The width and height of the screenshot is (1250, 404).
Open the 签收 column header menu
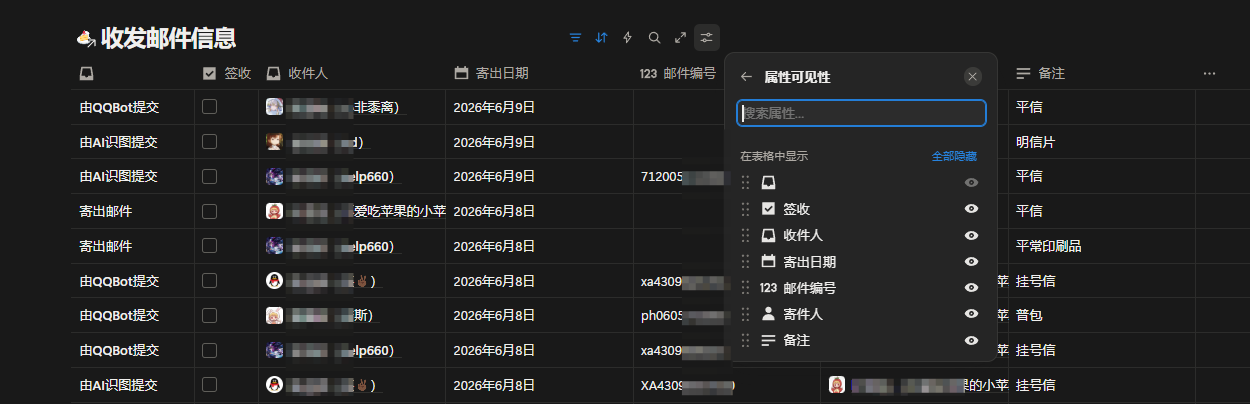tap(226, 73)
